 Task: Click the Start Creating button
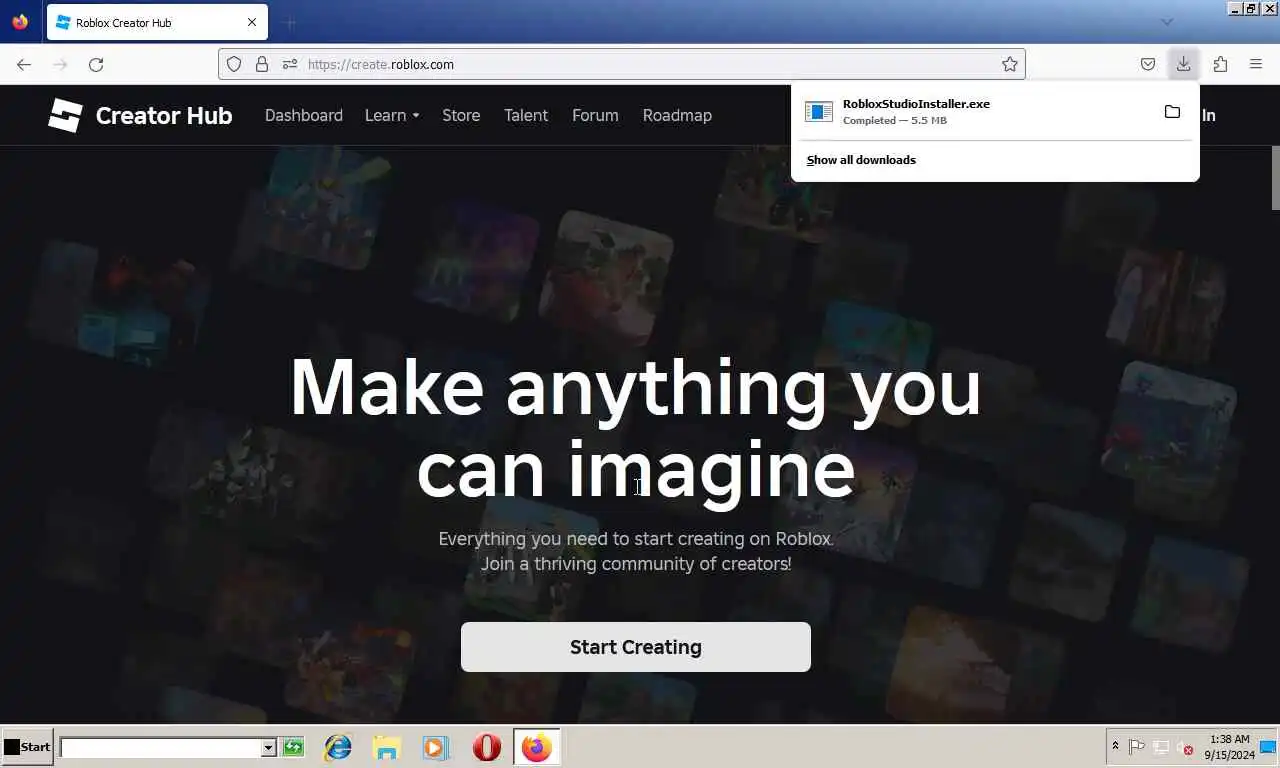[x=636, y=647]
